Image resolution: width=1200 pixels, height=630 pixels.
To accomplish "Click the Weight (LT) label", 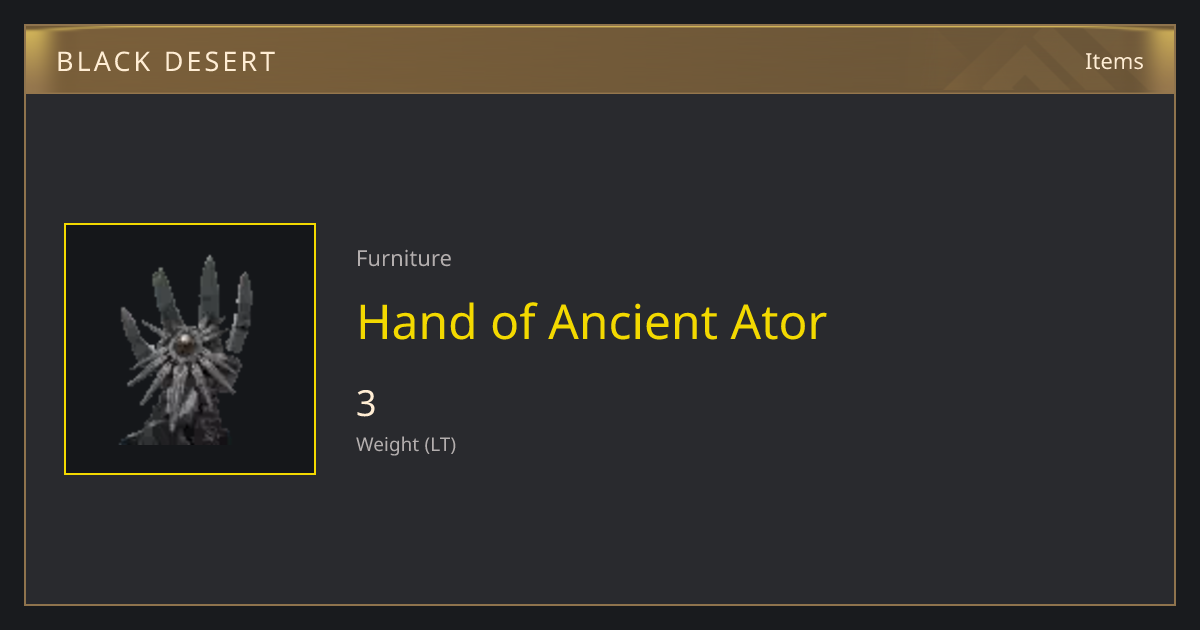I will pyautogui.click(x=406, y=445).
